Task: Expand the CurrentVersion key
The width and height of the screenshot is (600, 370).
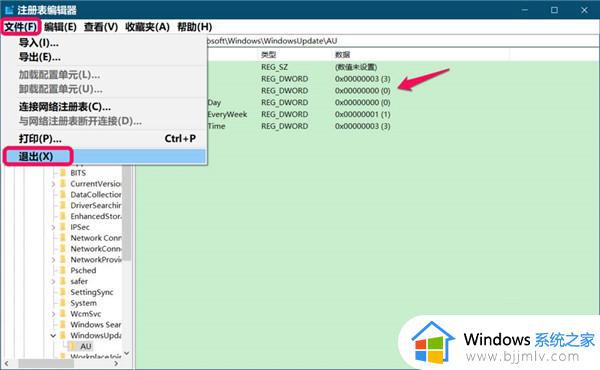Action: (x=53, y=184)
